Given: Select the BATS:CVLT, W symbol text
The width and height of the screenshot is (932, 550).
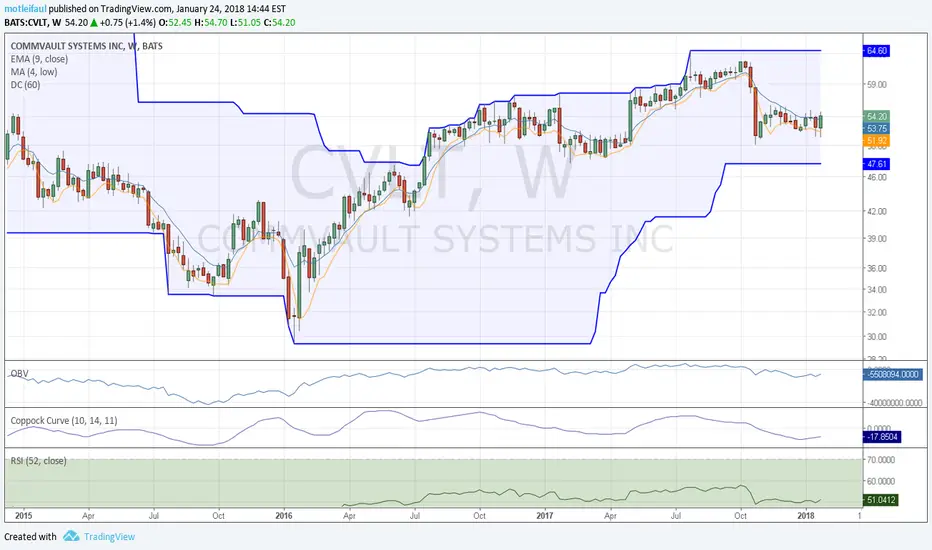Looking at the screenshot, I should tap(33, 23).
